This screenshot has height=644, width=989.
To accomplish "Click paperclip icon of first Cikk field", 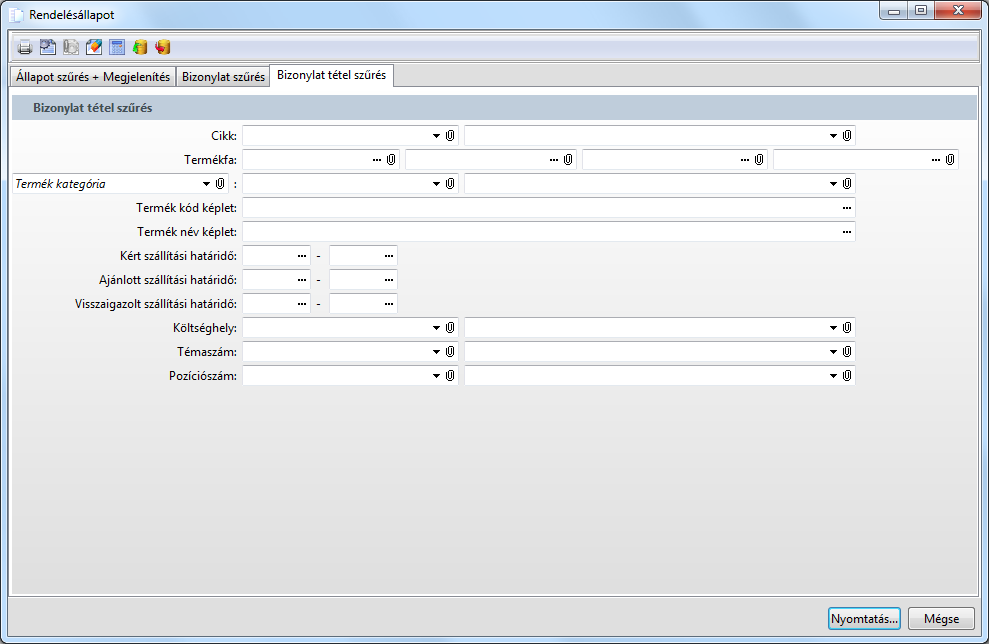I will tap(450, 136).
